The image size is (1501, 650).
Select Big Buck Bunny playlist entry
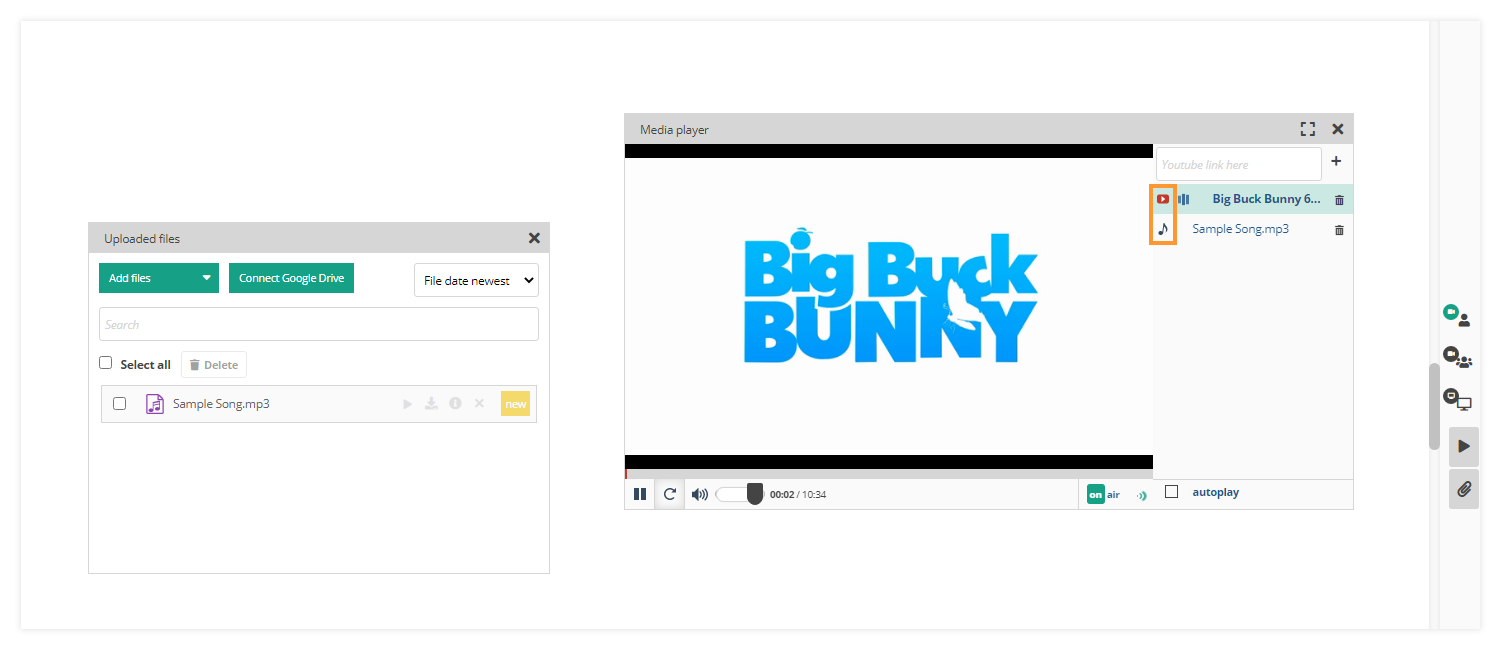pos(1266,199)
